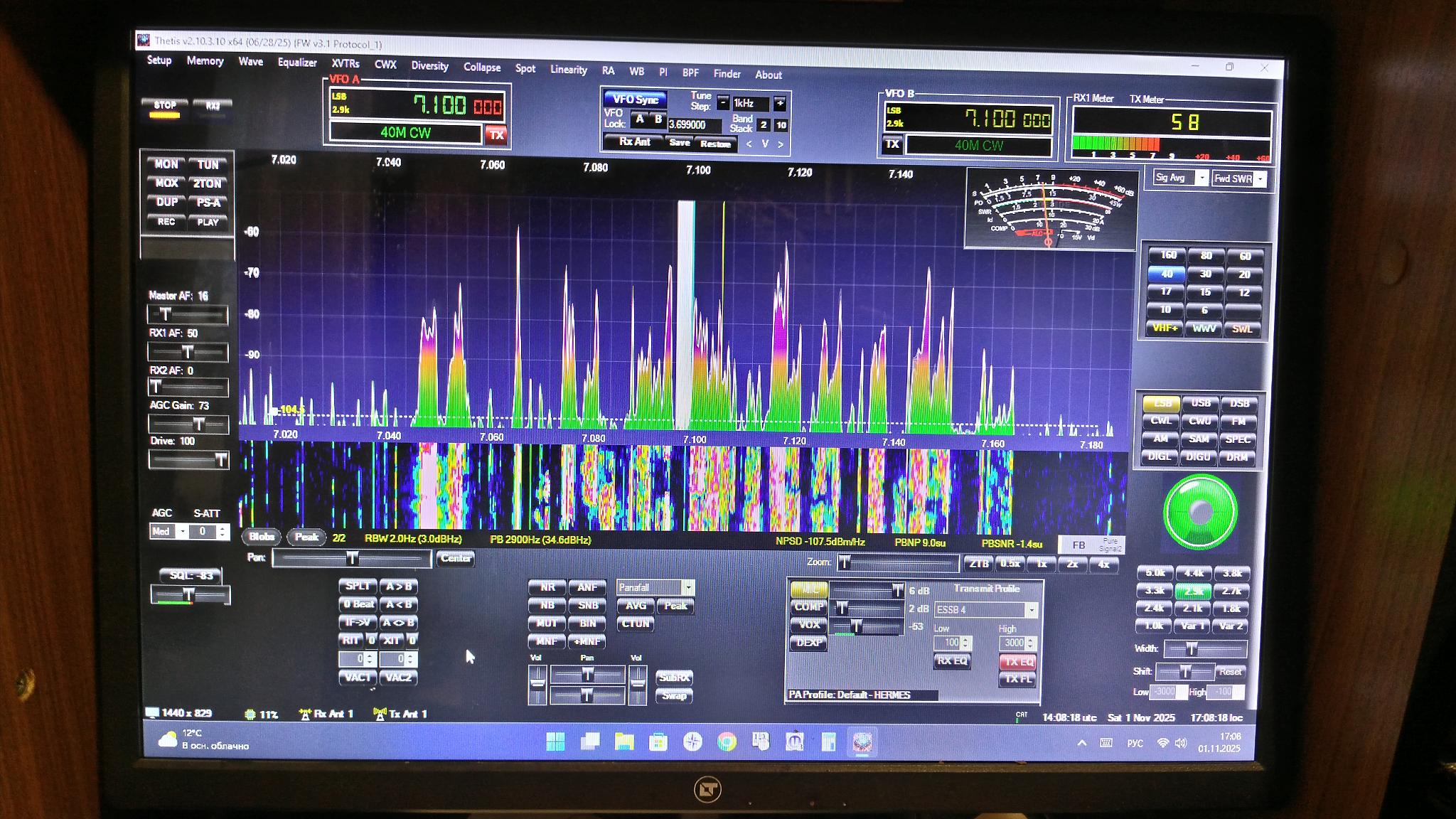
Task: Open the AGC Med mode dropdown
Action: coord(182,531)
